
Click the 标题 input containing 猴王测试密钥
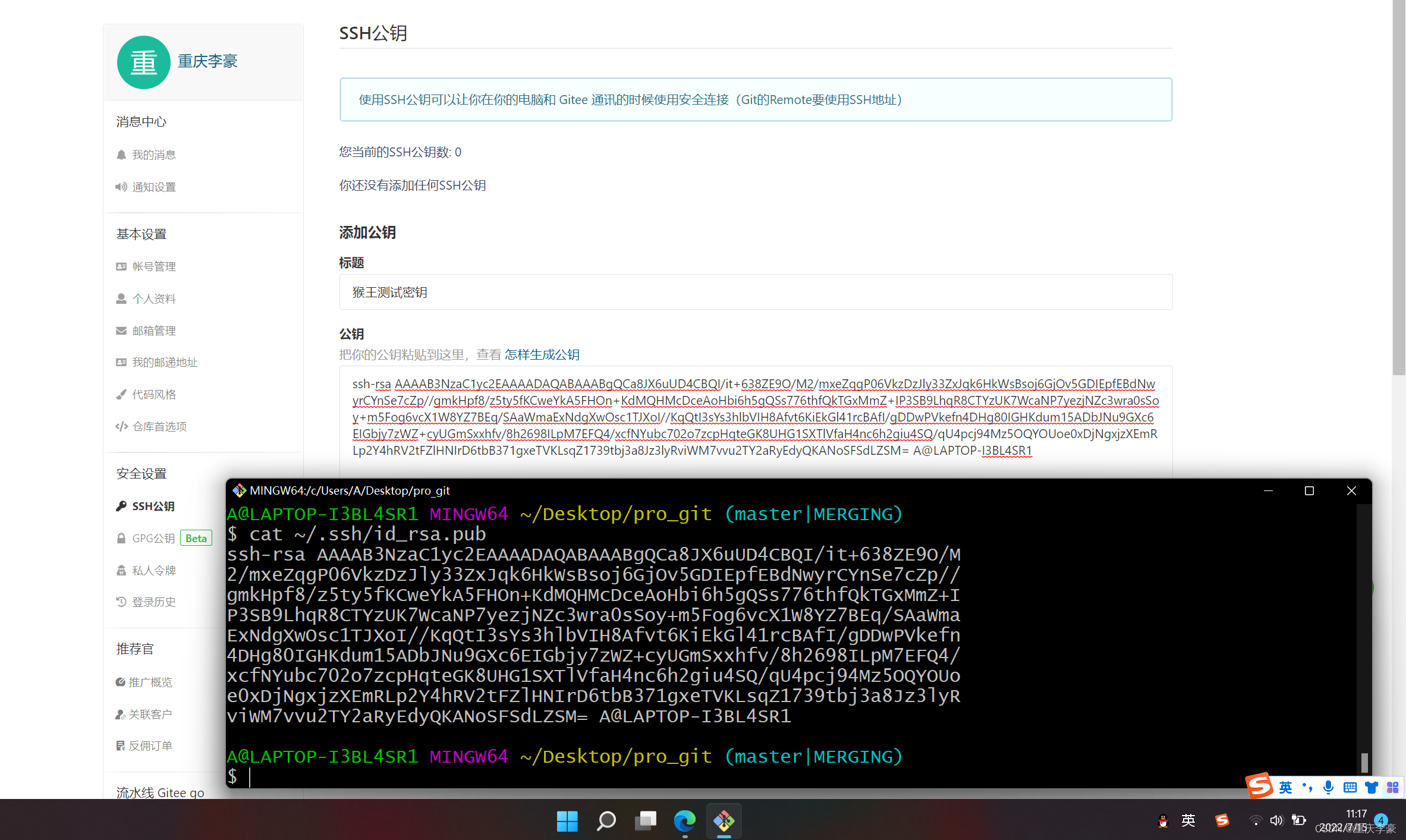coord(756,292)
